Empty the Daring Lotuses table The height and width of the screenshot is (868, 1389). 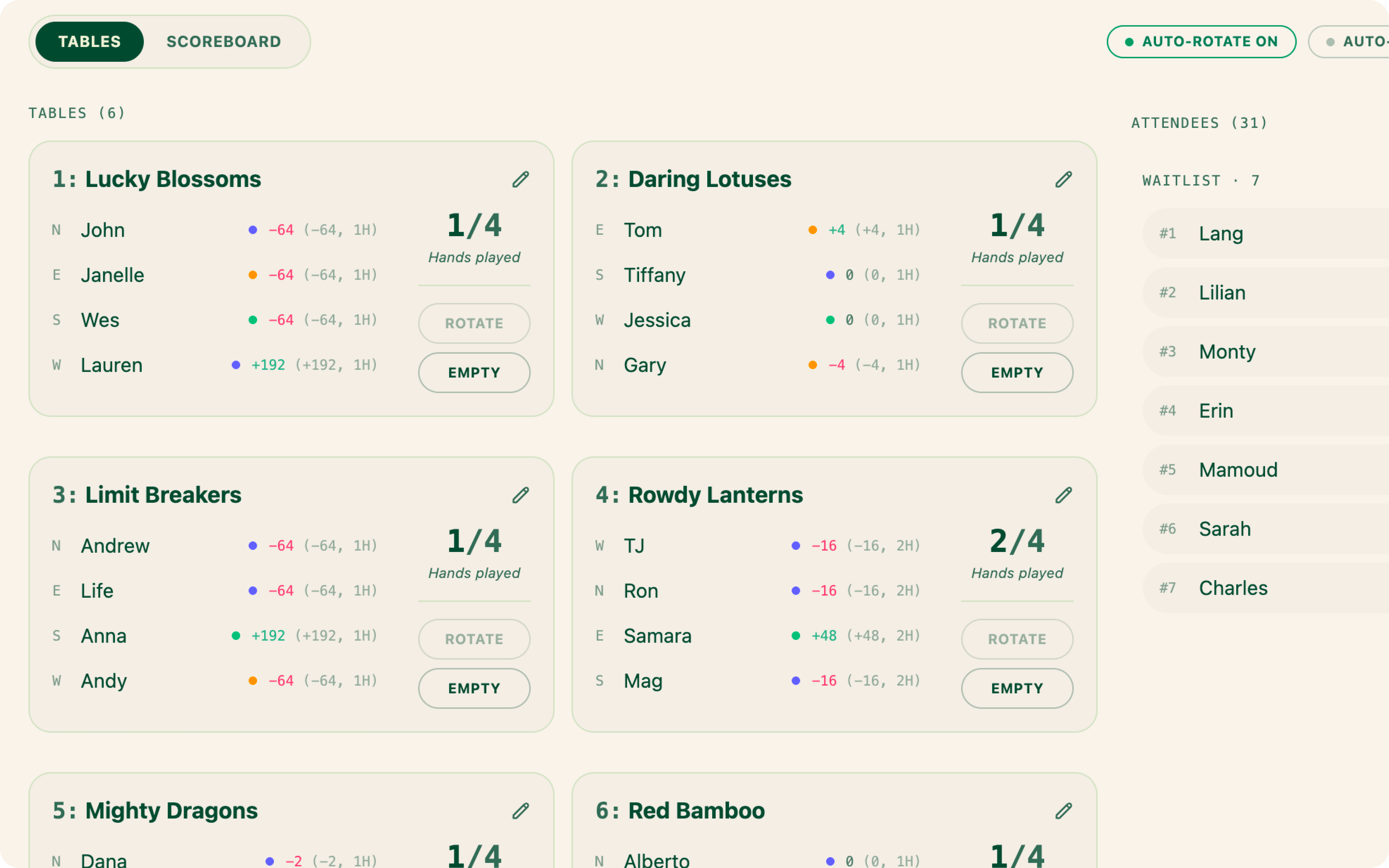[1017, 373]
